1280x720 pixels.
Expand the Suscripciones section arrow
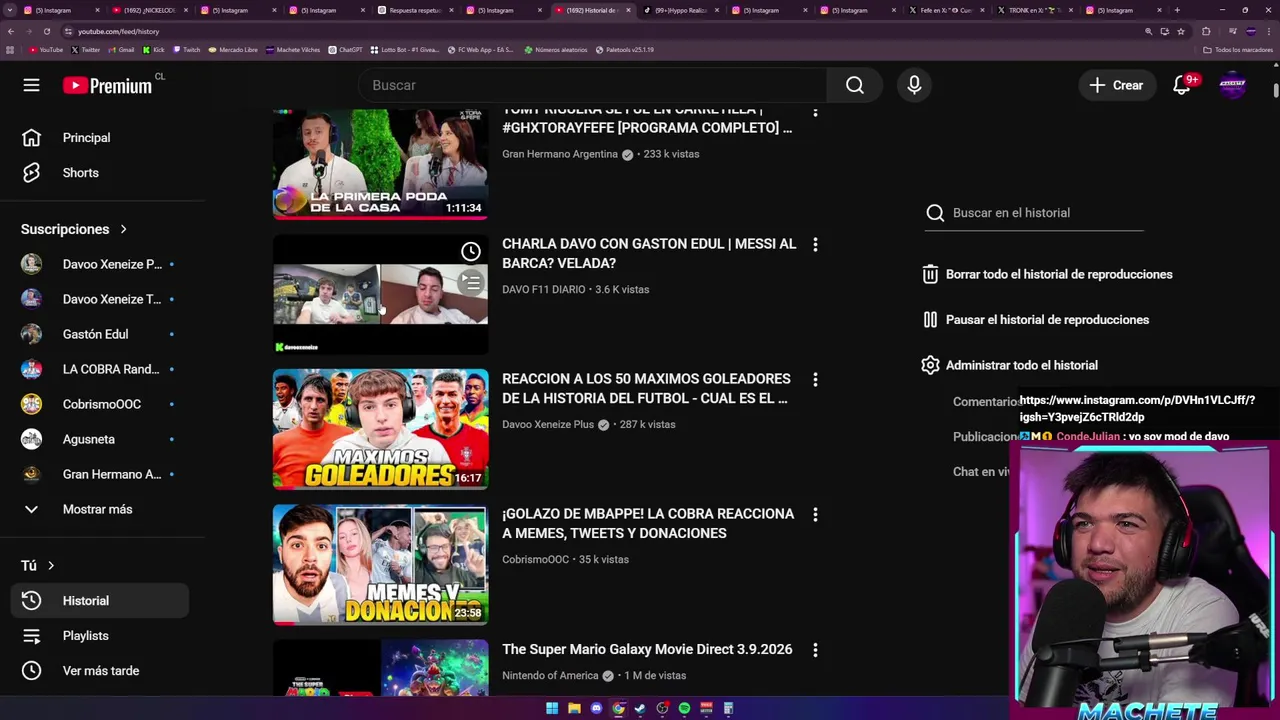[123, 229]
